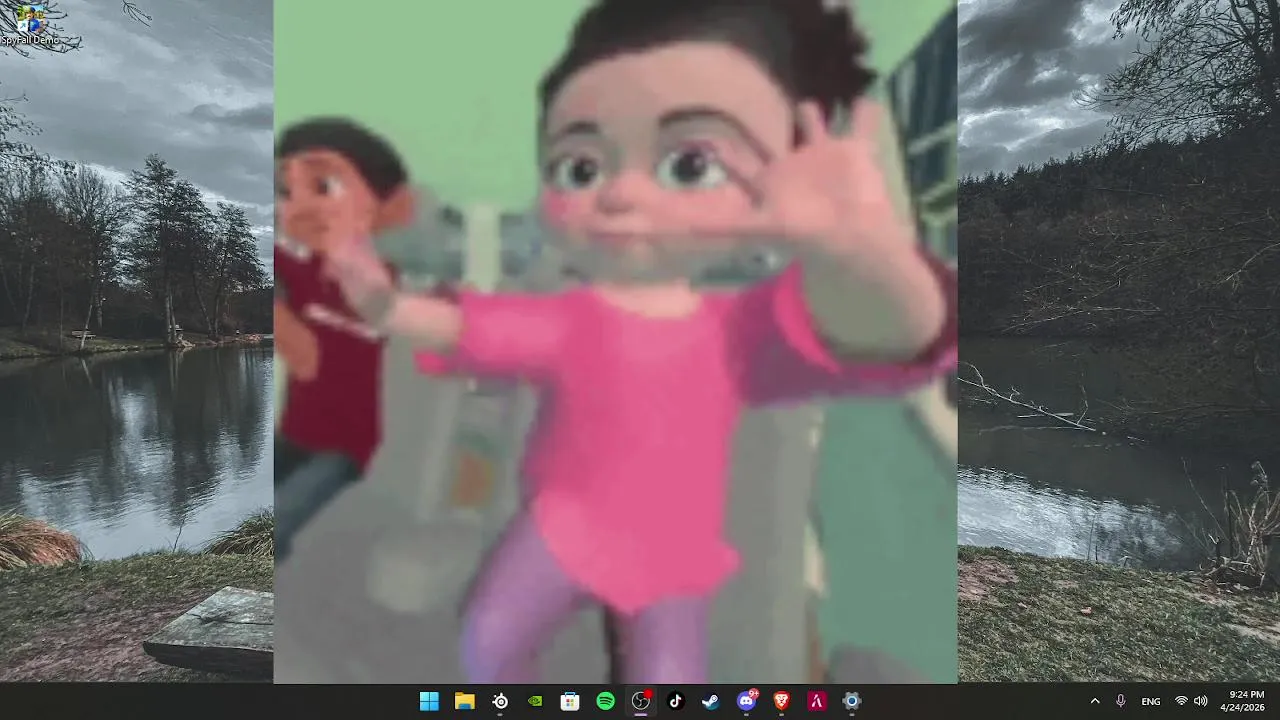Click the microphone tray icon
Image resolution: width=1280 pixels, height=720 pixels.
click(1121, 701)
